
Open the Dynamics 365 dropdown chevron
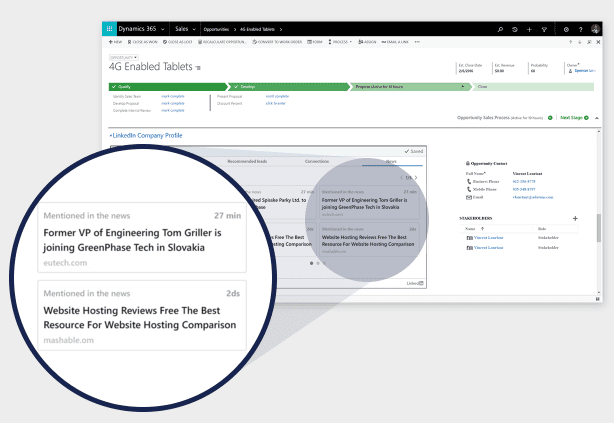(163, 29)
